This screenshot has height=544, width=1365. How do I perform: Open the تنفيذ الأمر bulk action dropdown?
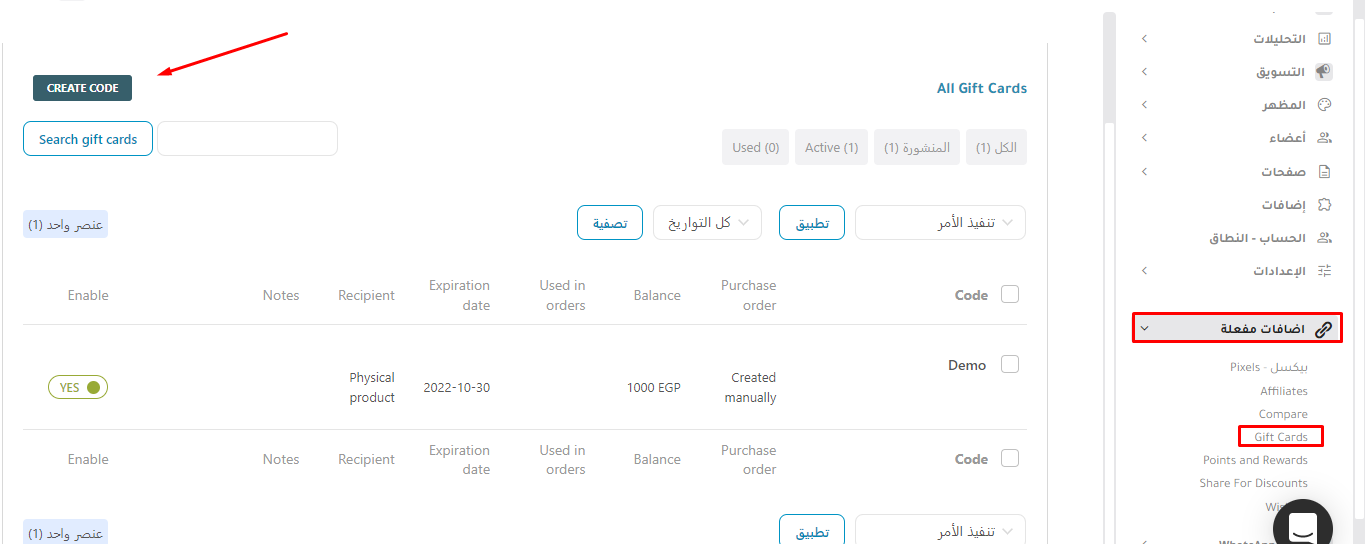click(x=940, y=223)
